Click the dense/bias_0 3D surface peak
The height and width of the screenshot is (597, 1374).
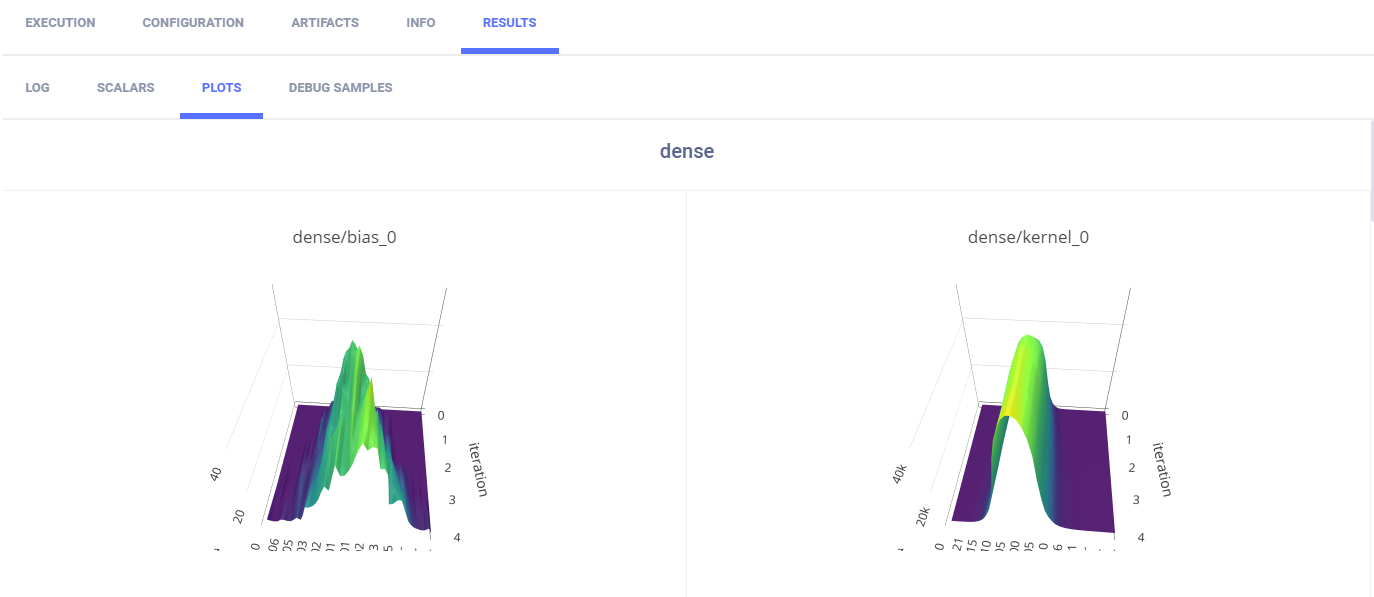point(352,350)
